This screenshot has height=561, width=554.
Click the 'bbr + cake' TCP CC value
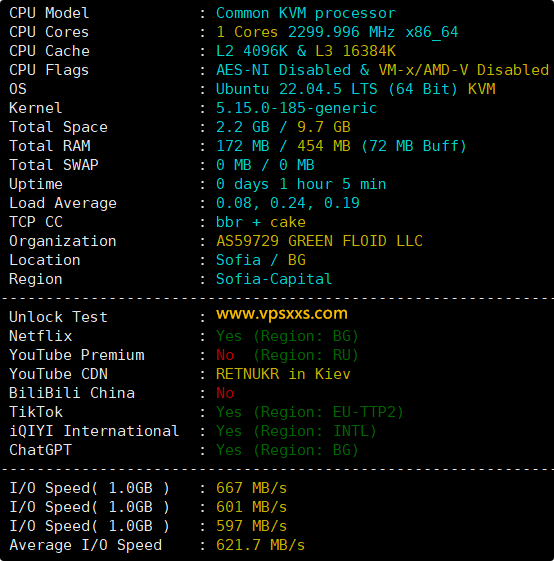point(261,222)
